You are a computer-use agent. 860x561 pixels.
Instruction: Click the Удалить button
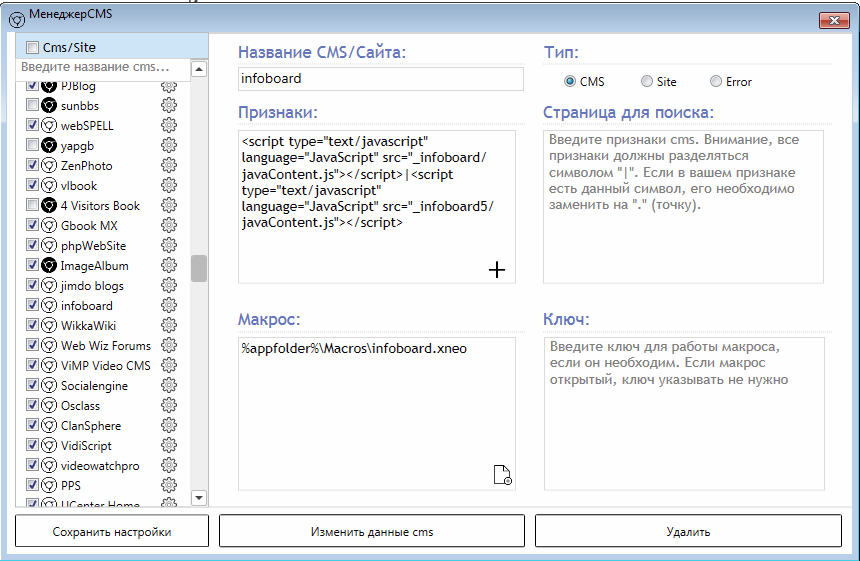pos(688,531)
